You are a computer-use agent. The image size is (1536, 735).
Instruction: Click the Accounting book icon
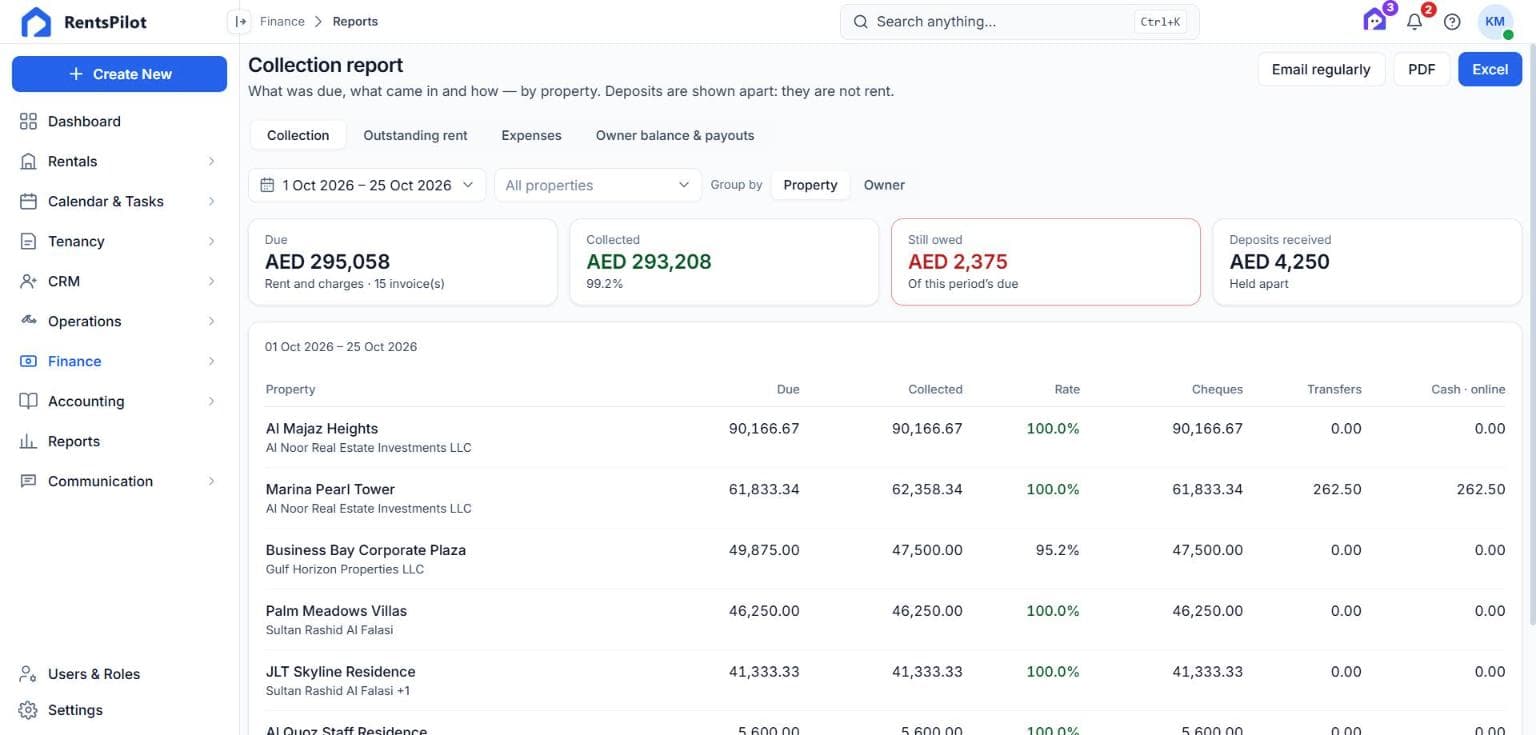(28, 401)
